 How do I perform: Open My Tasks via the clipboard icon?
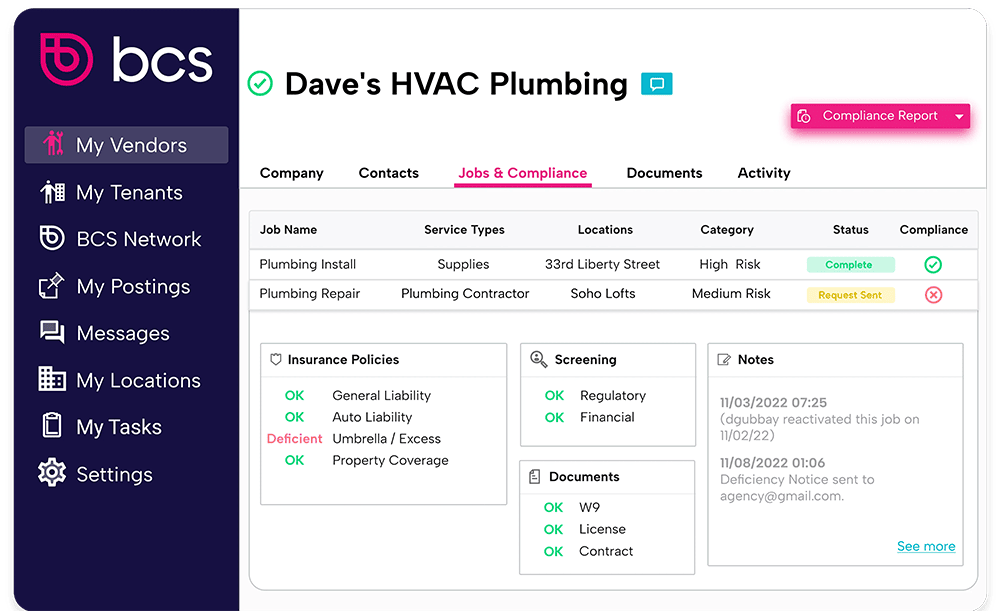tap(52, 427)
